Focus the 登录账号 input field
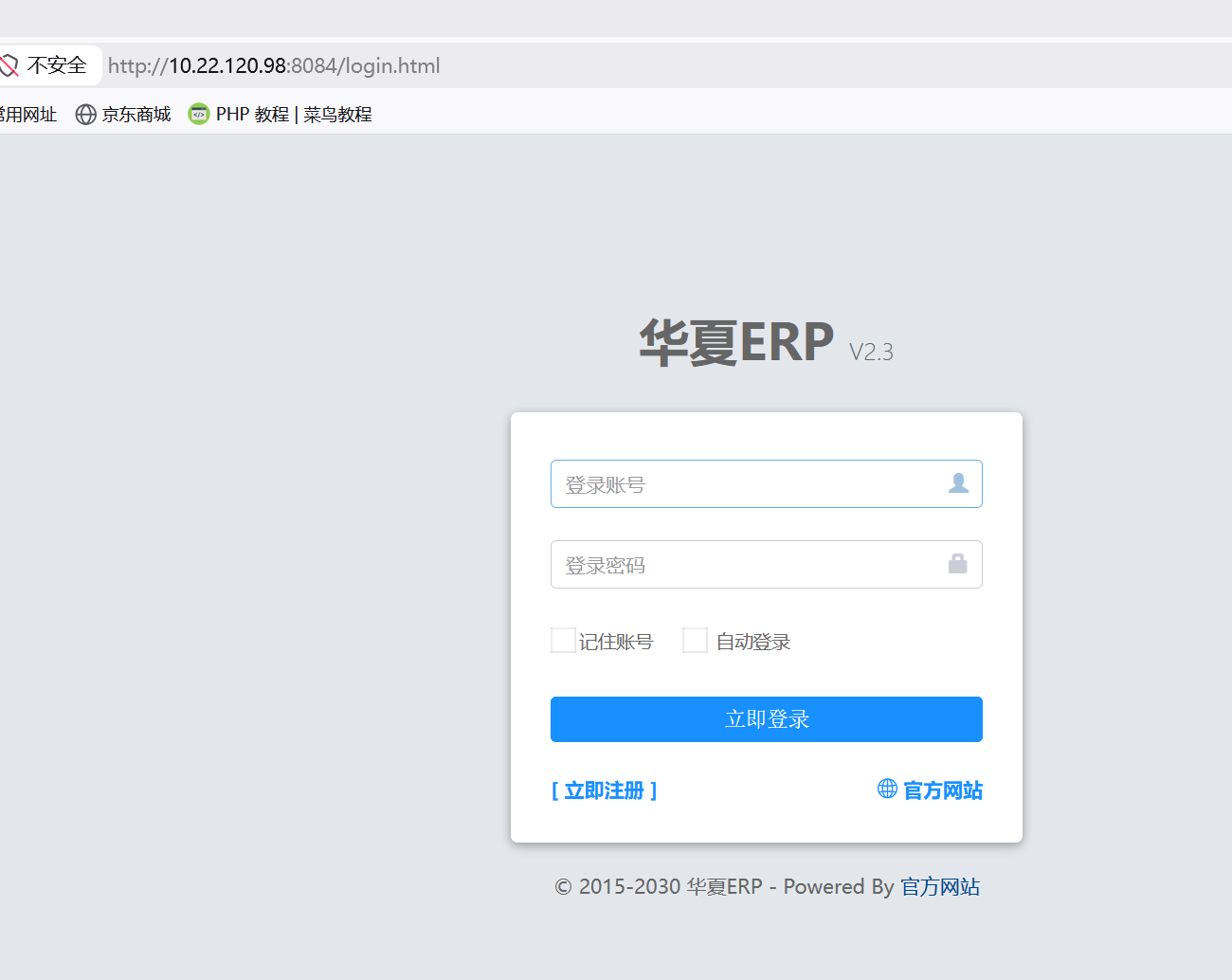The image size is (1232, 980). (x=767, y=484)
